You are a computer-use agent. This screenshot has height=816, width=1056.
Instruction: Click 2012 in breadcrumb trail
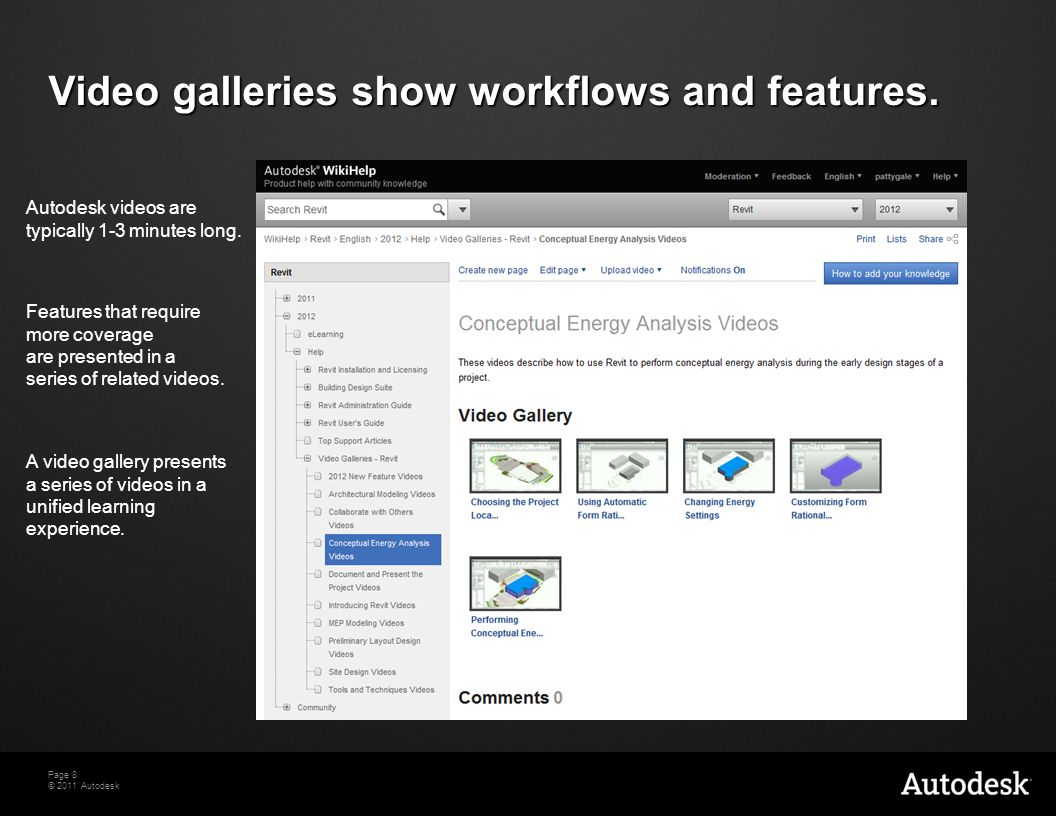(x=391, y=239)
